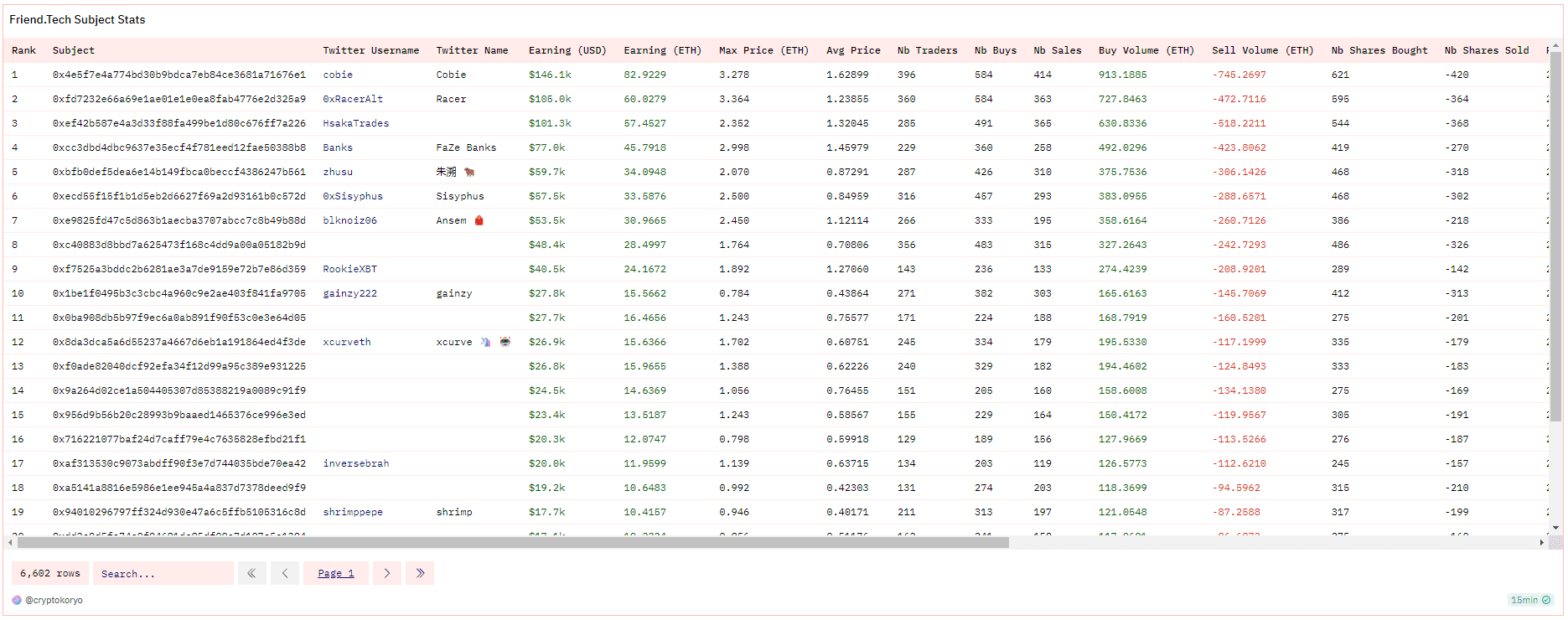
Task: Focus the Search... input field
Action: coord(163,573)
